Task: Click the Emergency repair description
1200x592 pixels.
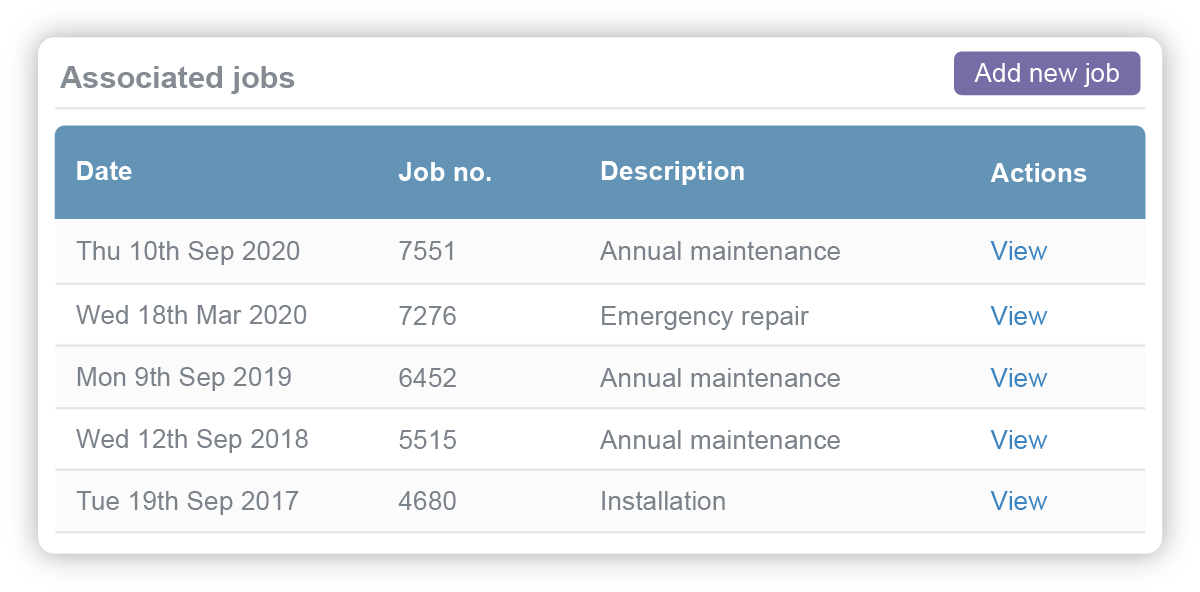Action: click(703, 315)
